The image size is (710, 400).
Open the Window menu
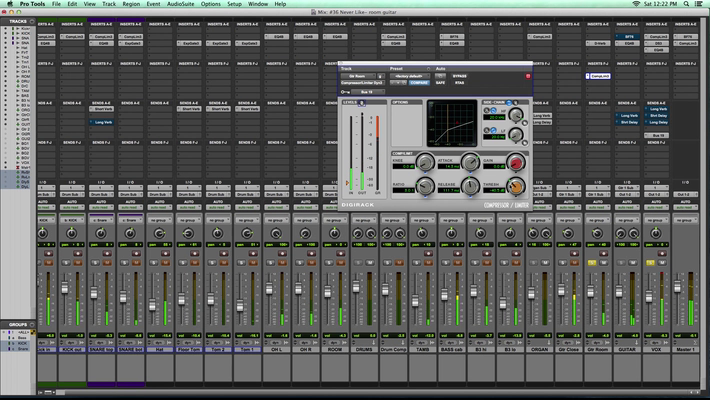(258, 4)
